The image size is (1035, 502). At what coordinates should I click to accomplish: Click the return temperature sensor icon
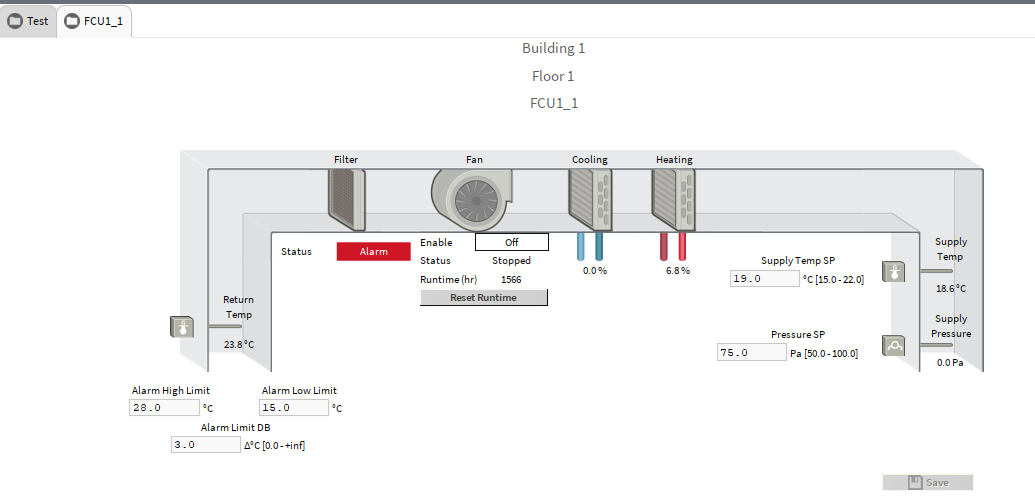point(183,326)
